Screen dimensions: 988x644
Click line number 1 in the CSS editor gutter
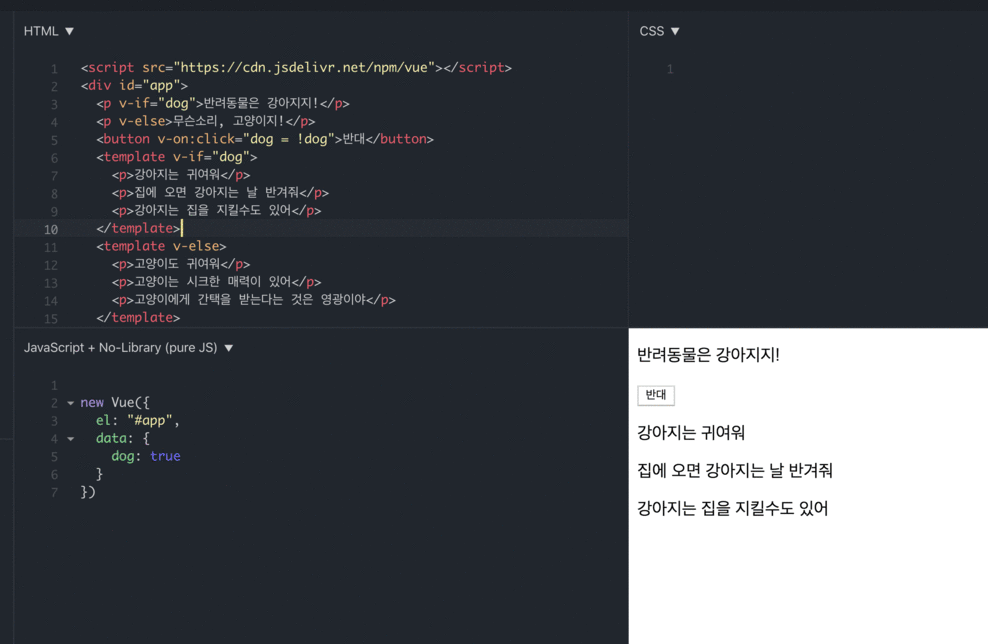[669, 69]
